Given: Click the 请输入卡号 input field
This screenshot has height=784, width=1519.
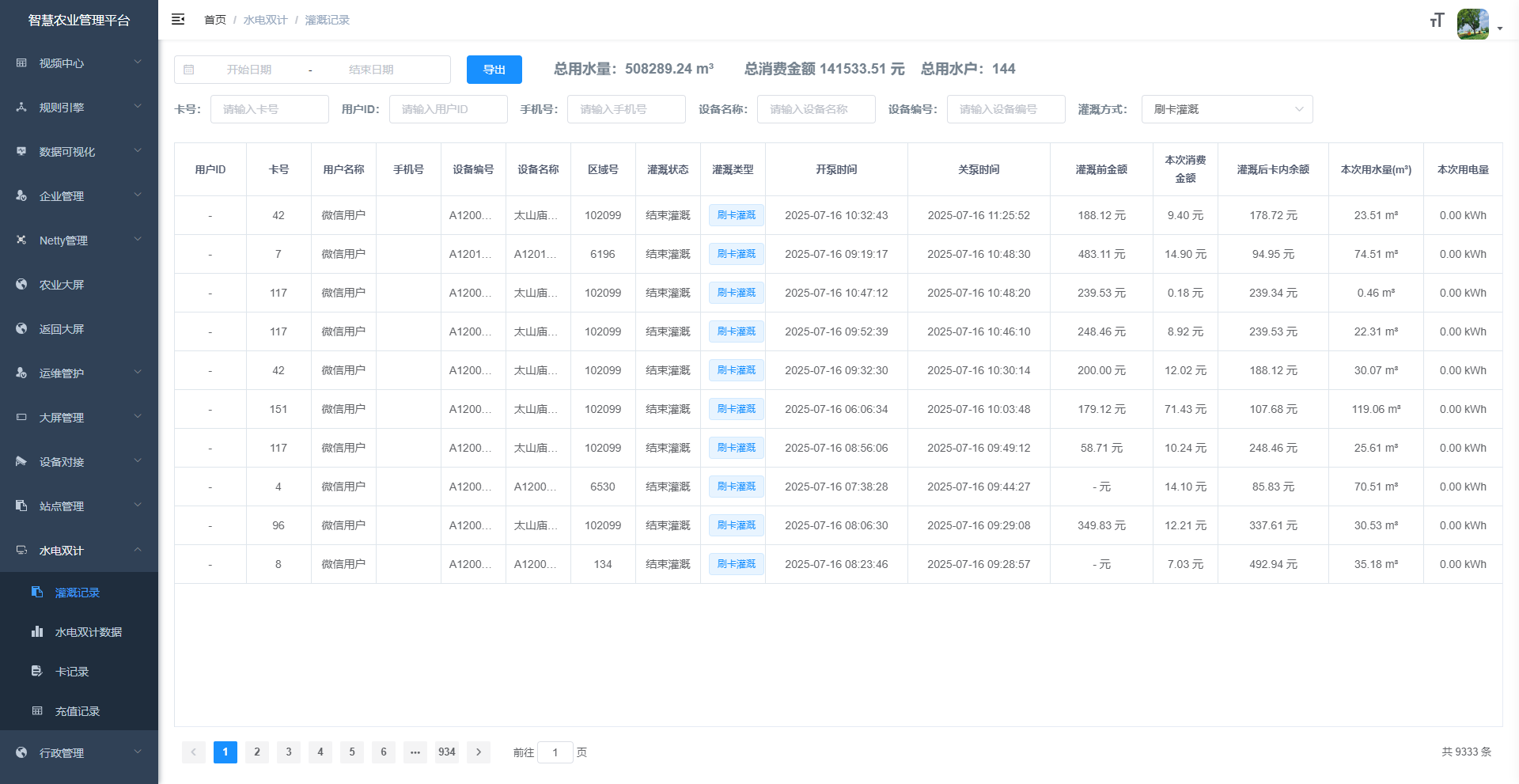Looking at the screenshot, I should (x=269, y=109).
